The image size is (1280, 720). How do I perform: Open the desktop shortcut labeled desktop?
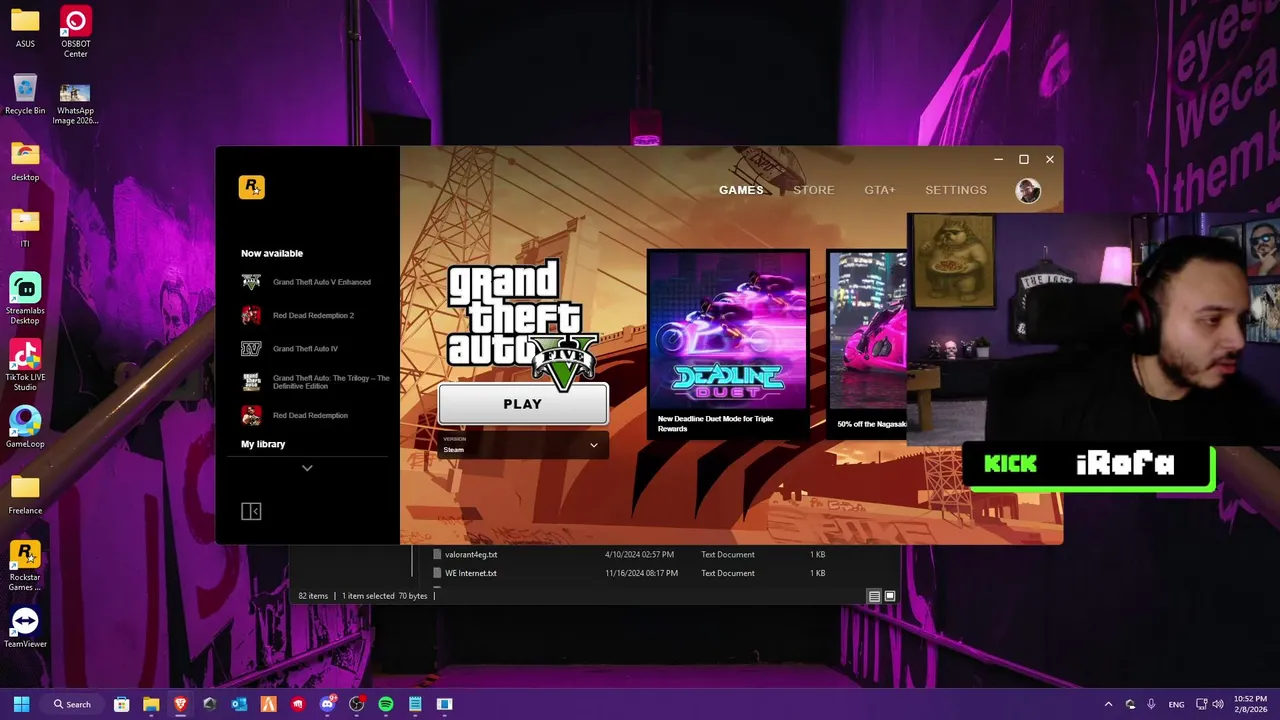click(25, 162)
